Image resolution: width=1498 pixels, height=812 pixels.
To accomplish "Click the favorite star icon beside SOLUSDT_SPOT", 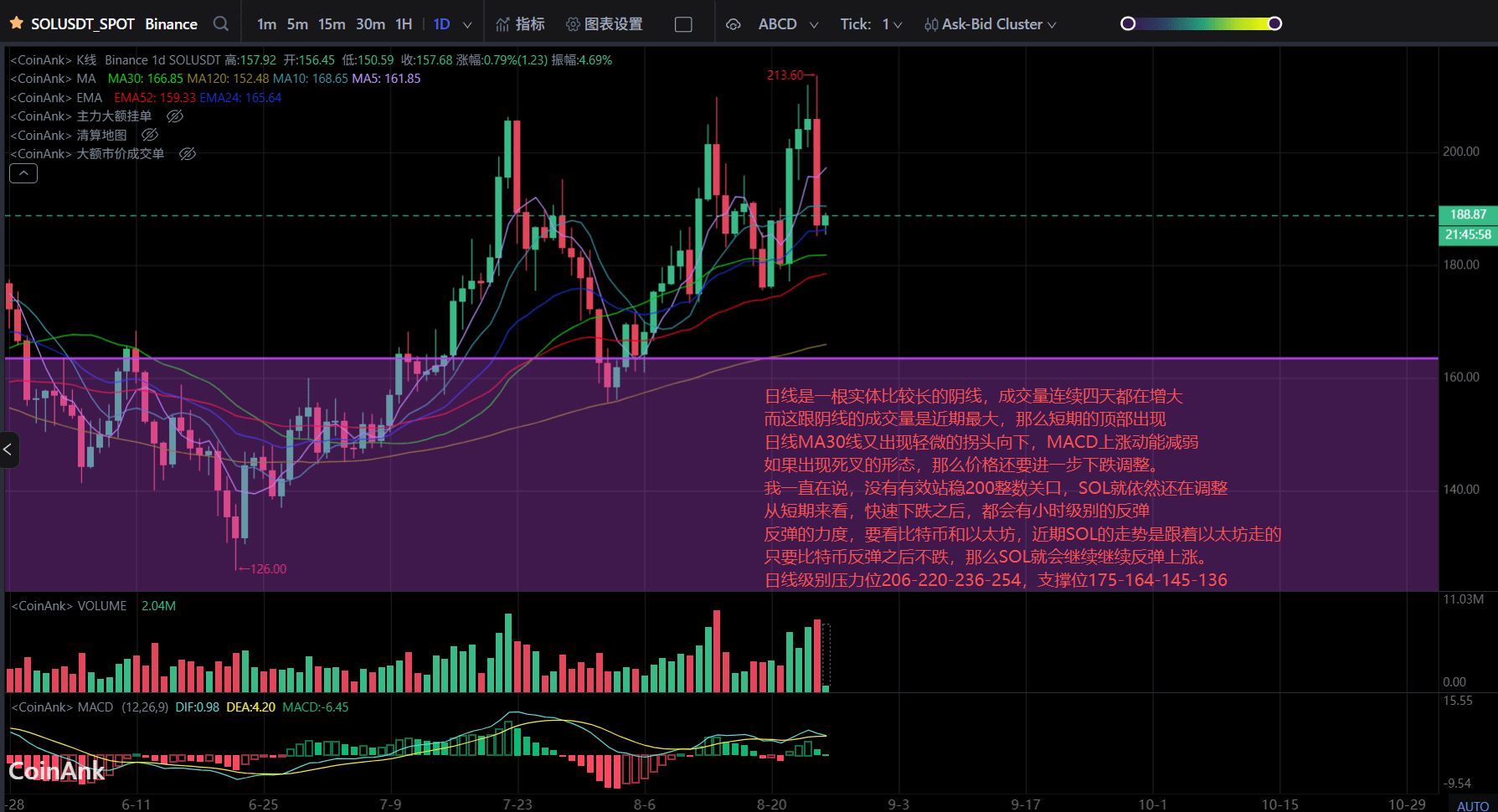I will (x=16, y=23).
